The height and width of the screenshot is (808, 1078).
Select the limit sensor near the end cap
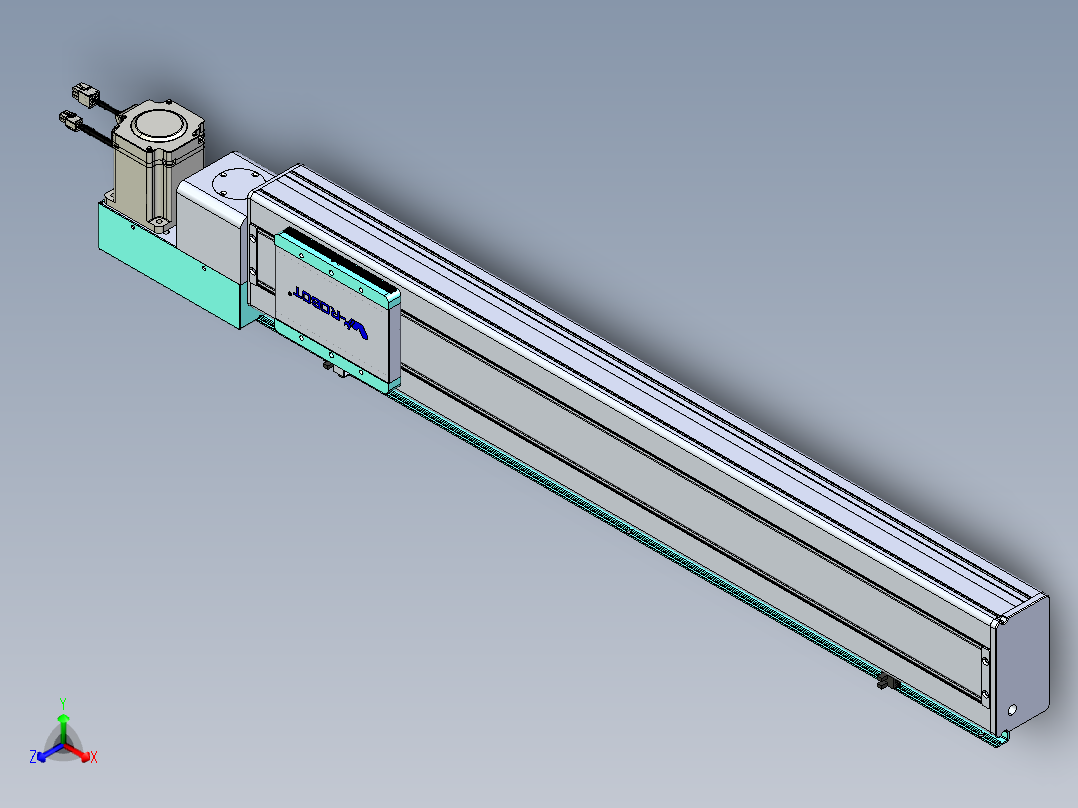889,683
